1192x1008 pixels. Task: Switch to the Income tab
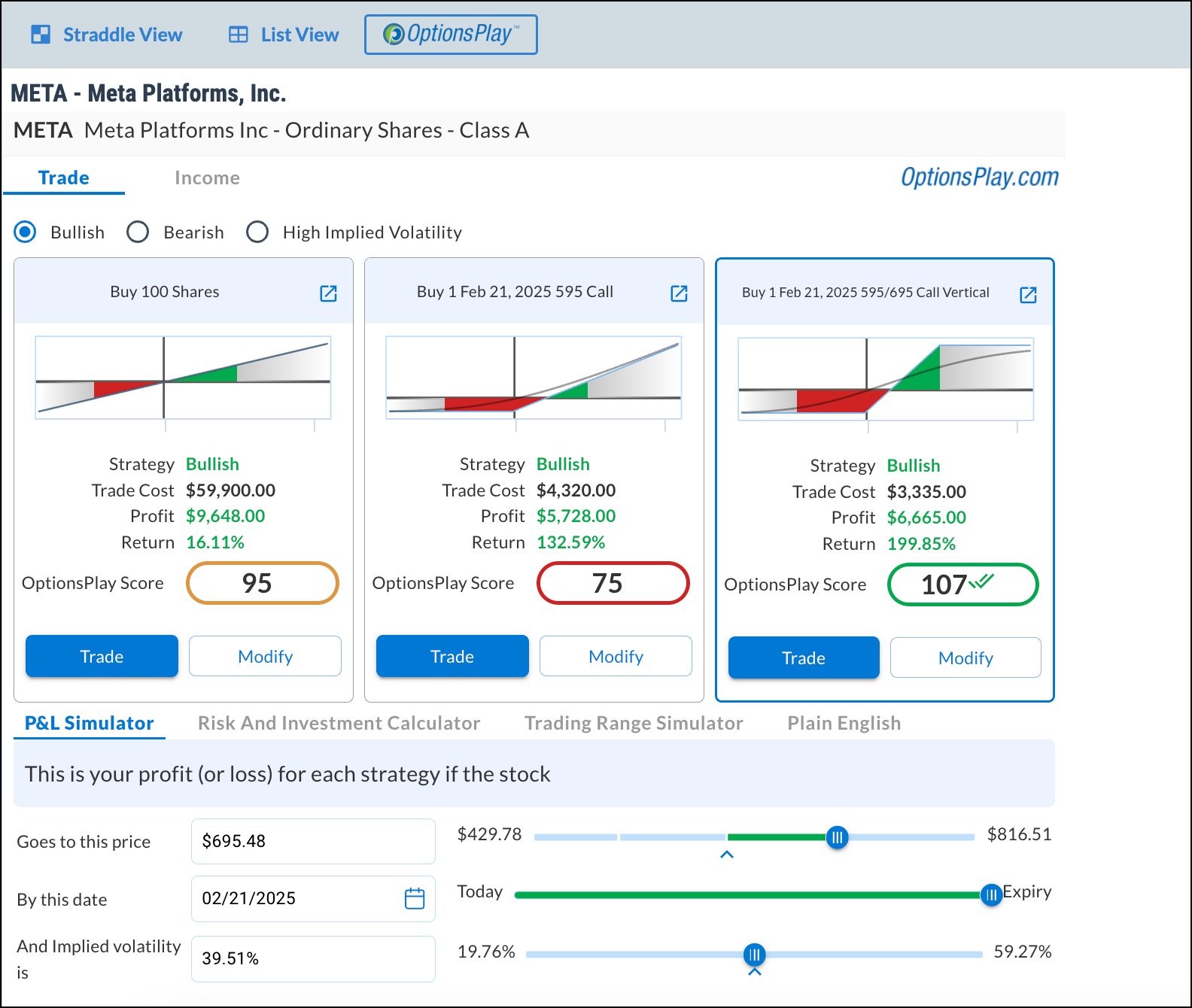207,178
